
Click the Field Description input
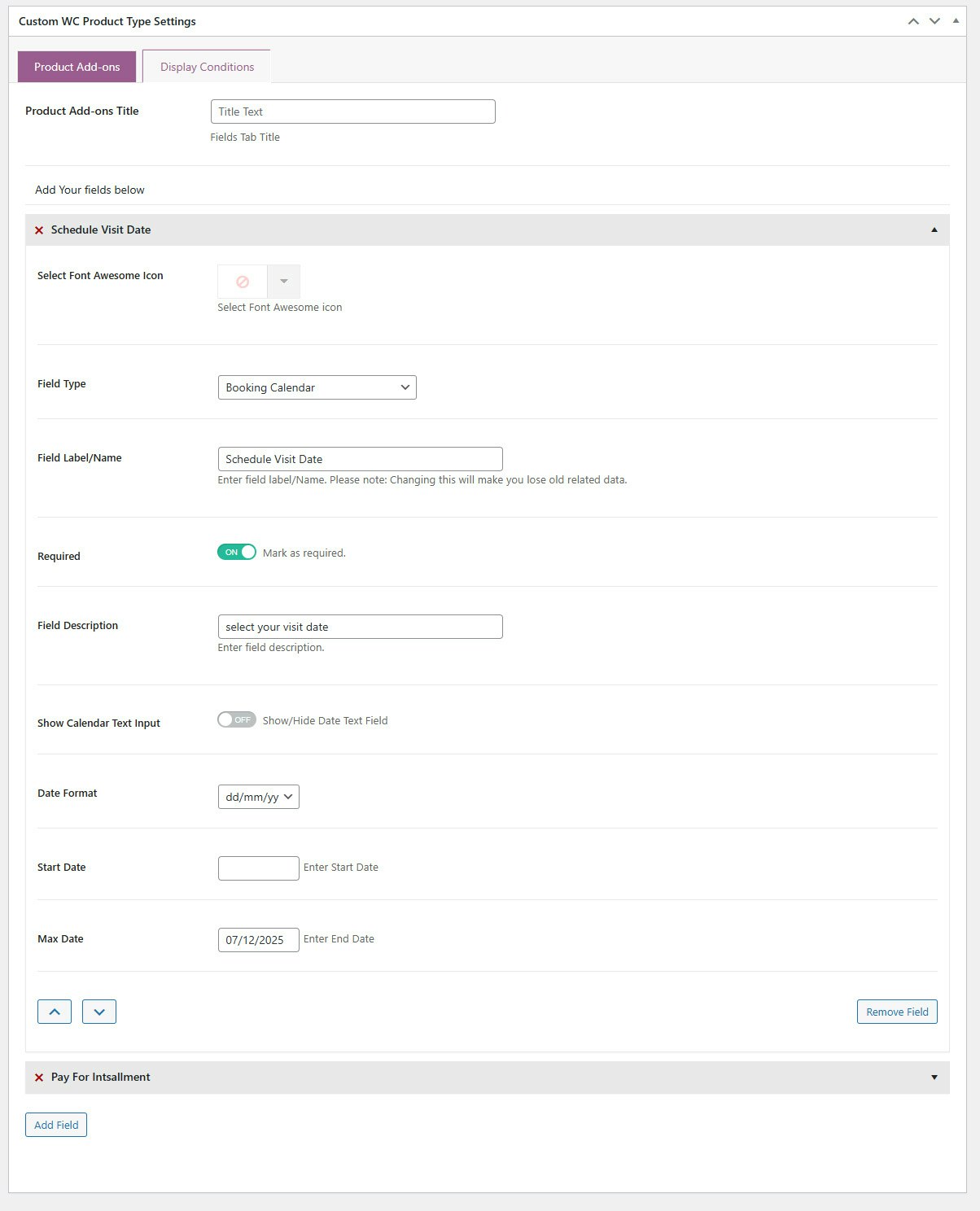pyautogui.click(x=361, y=627)
